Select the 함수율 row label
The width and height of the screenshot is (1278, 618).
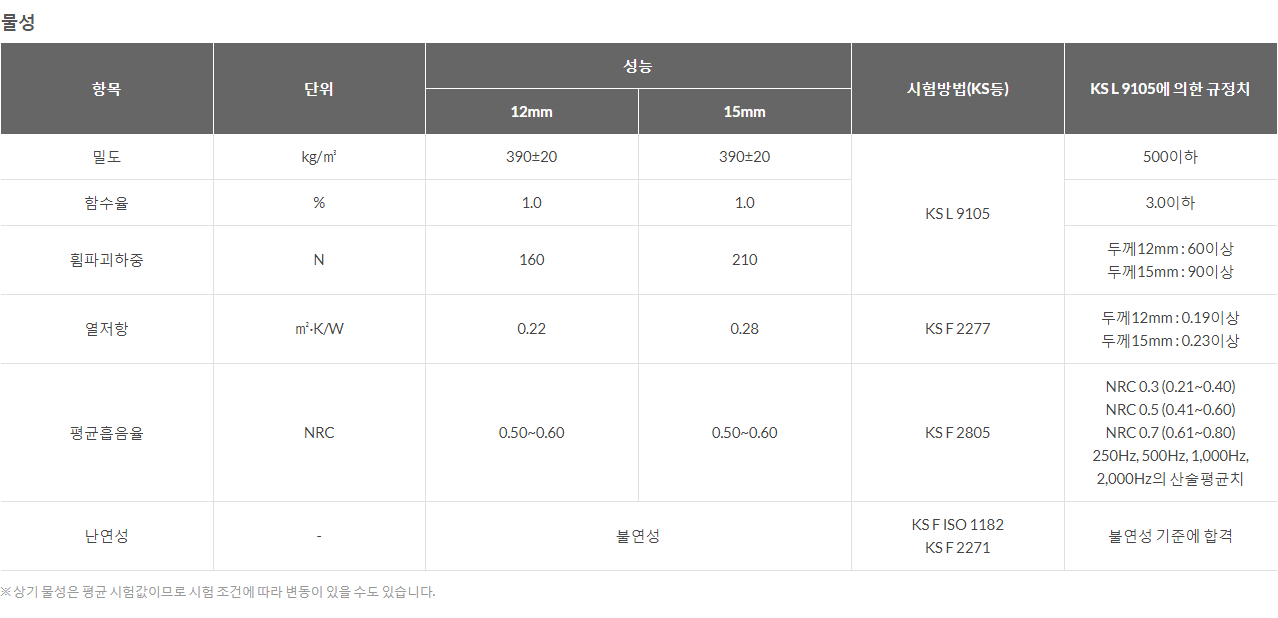[106, 203]
